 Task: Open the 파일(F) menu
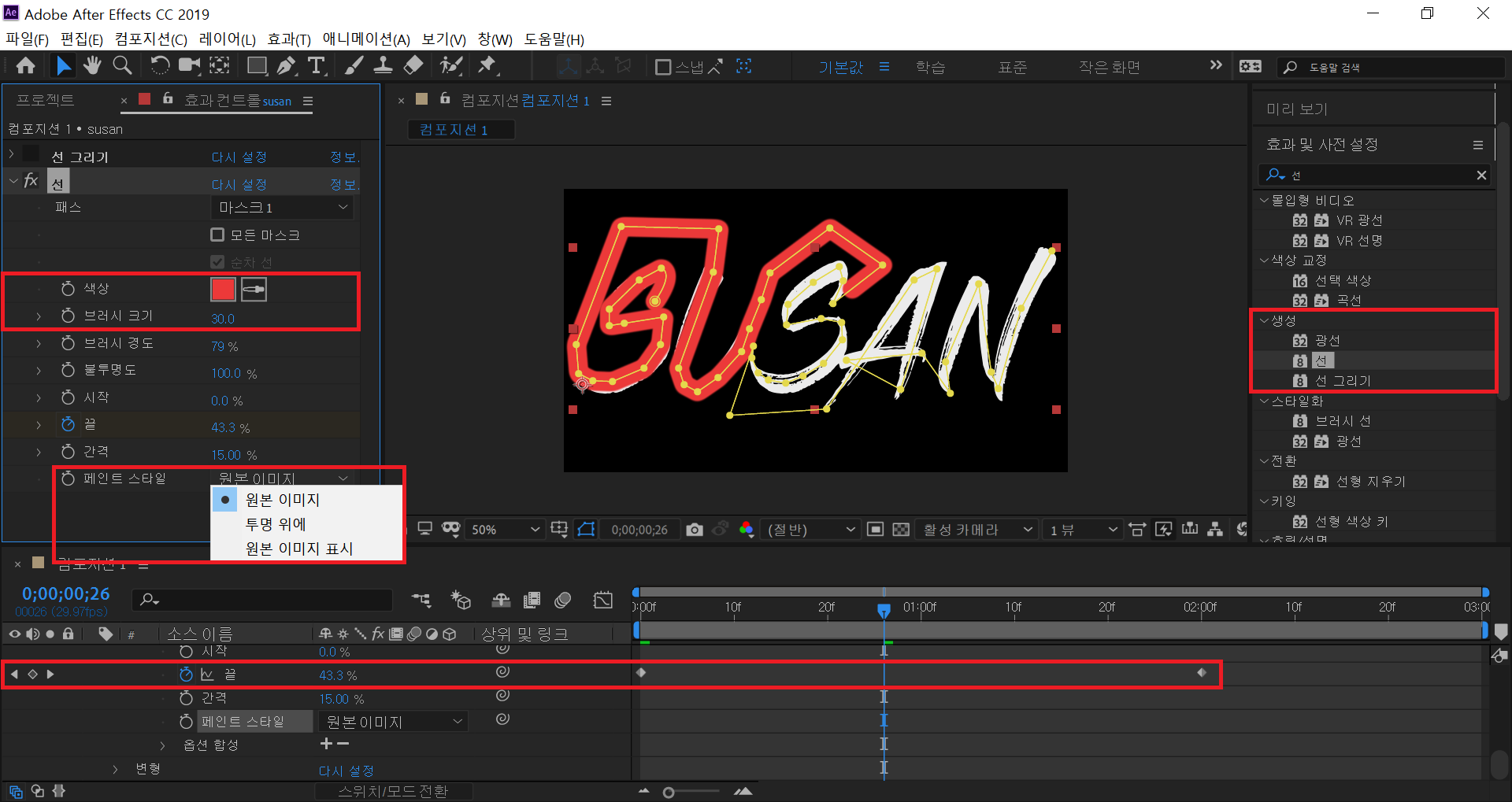coord(27,39)
